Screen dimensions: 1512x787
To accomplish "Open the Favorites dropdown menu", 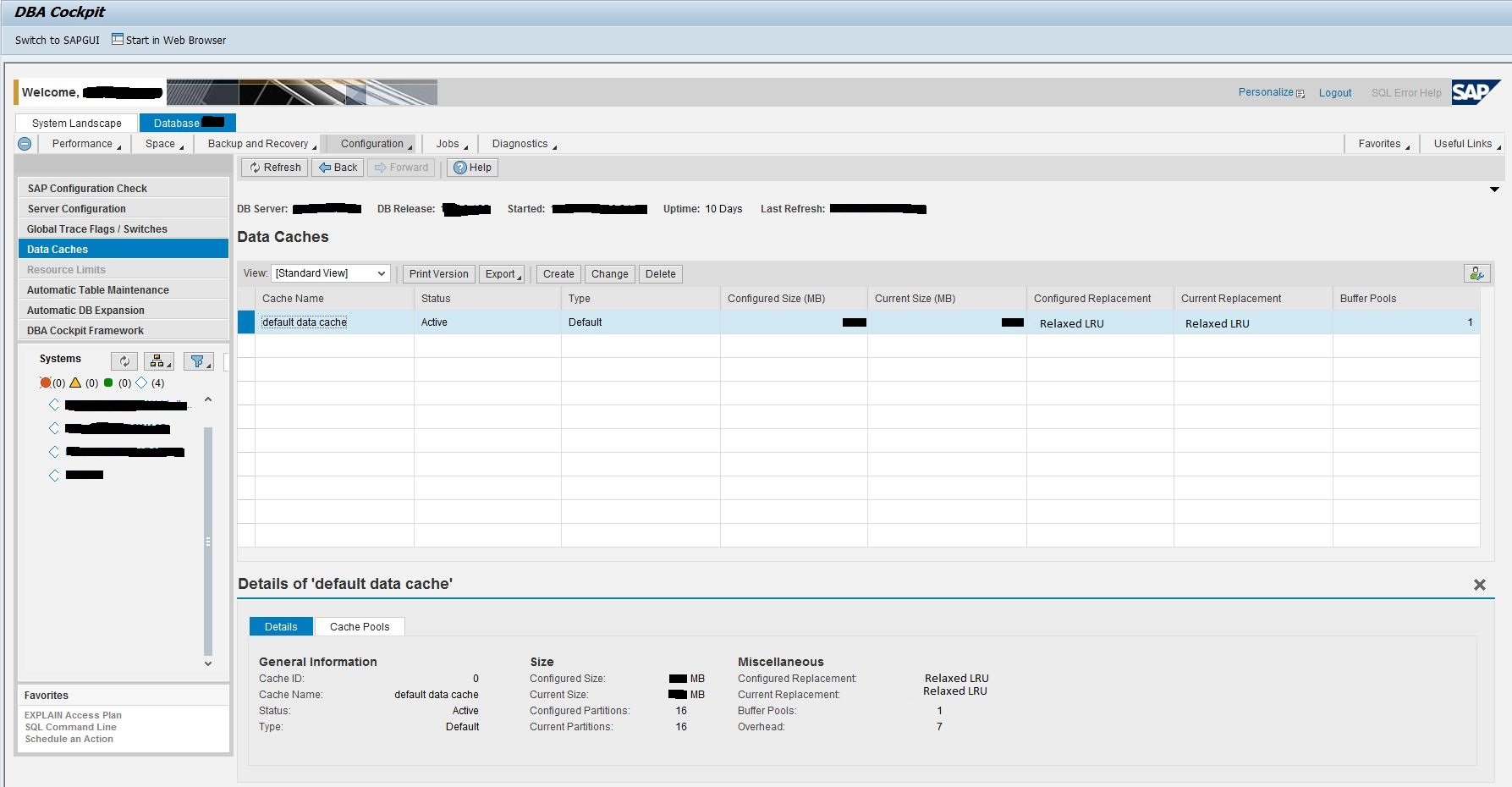I will coord(1383,144).
